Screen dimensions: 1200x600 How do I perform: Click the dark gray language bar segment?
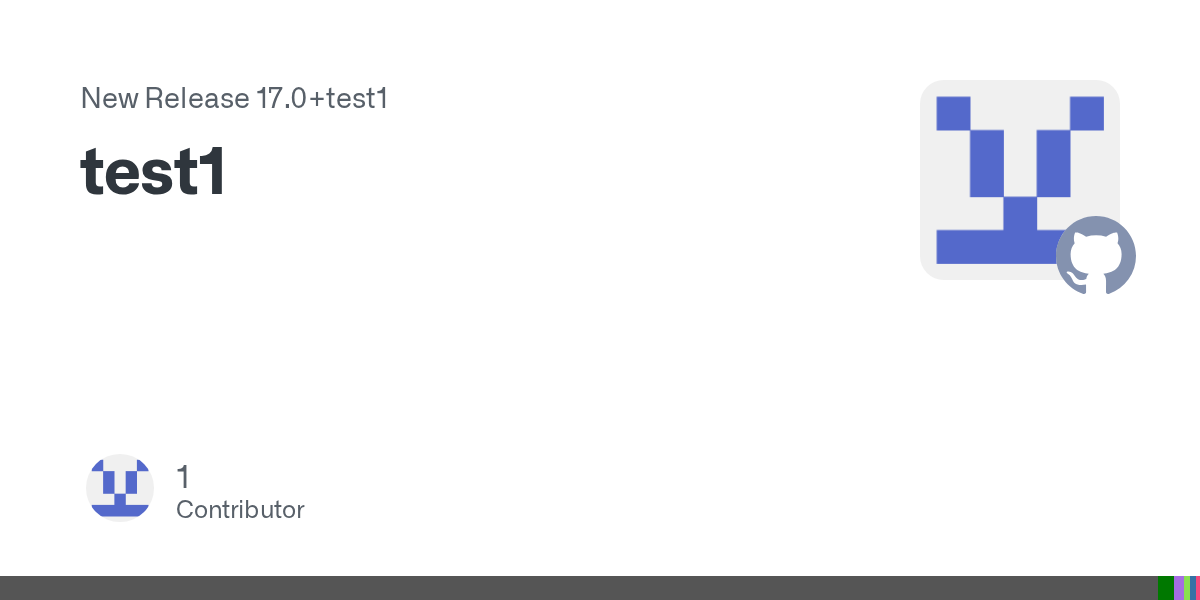click(579, 588)
